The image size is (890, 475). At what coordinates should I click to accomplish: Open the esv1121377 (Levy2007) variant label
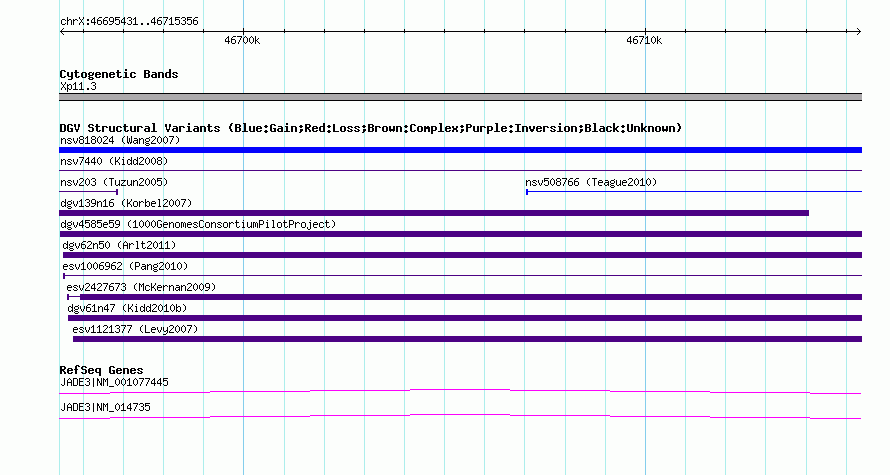tap(135, 329)
